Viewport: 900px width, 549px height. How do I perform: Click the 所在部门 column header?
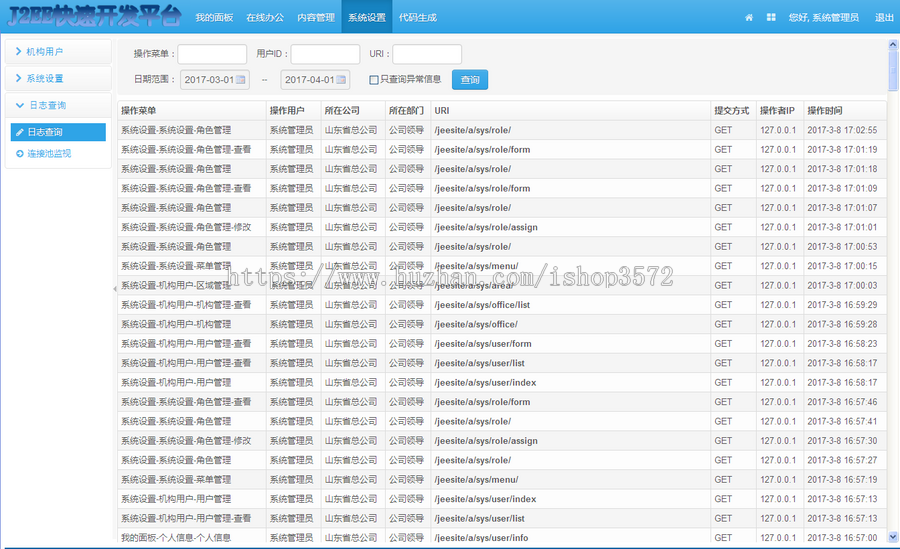pos(406,111)
